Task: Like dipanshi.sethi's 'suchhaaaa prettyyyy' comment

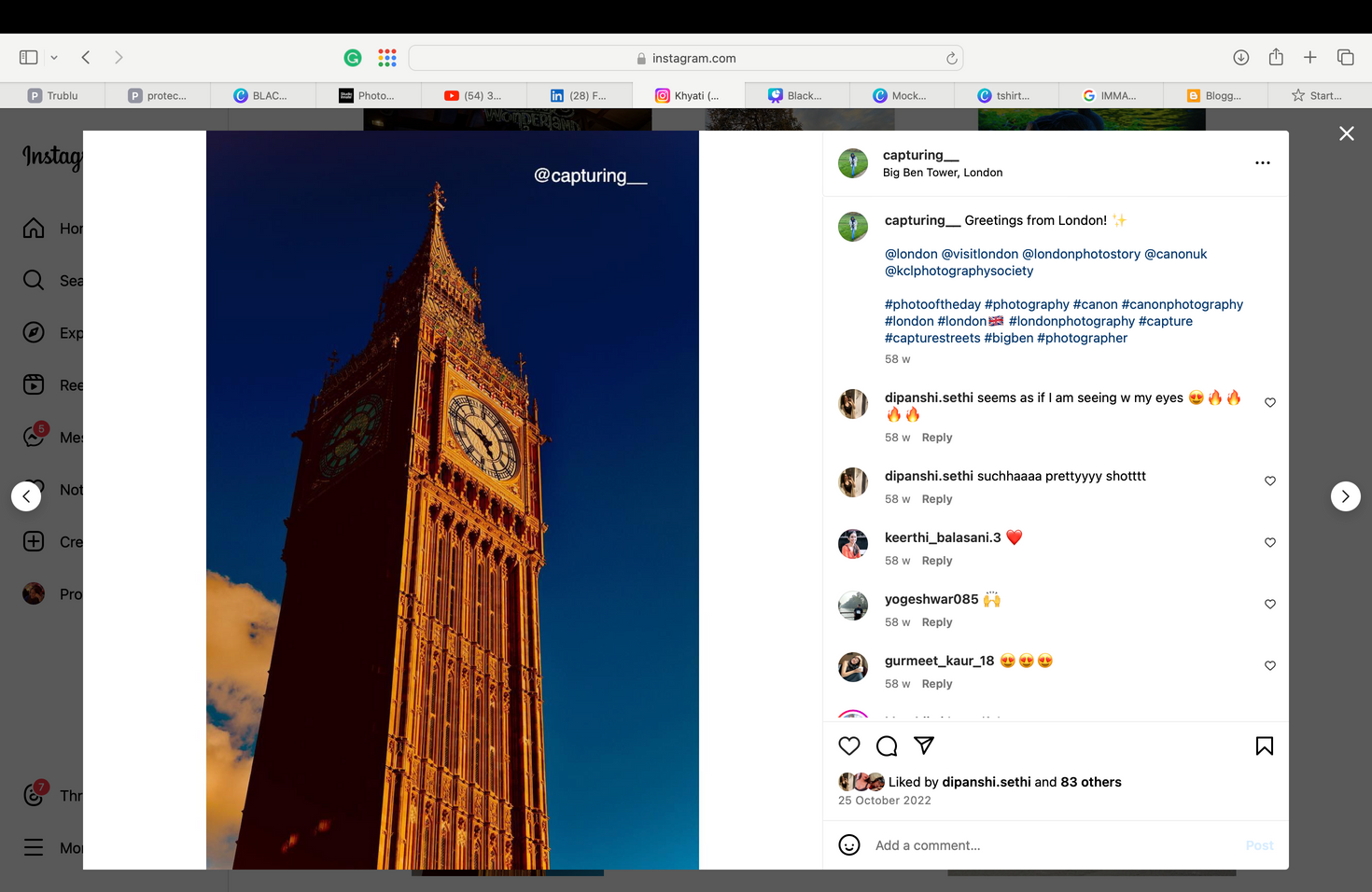Action: 1269,481
